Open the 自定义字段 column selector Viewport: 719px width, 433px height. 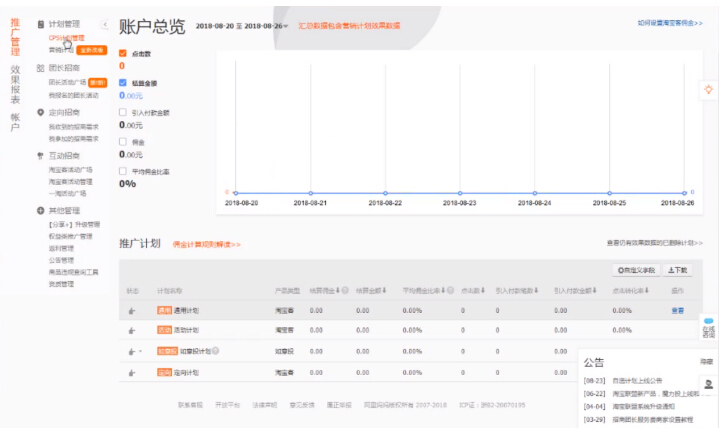tap(637, 270)
